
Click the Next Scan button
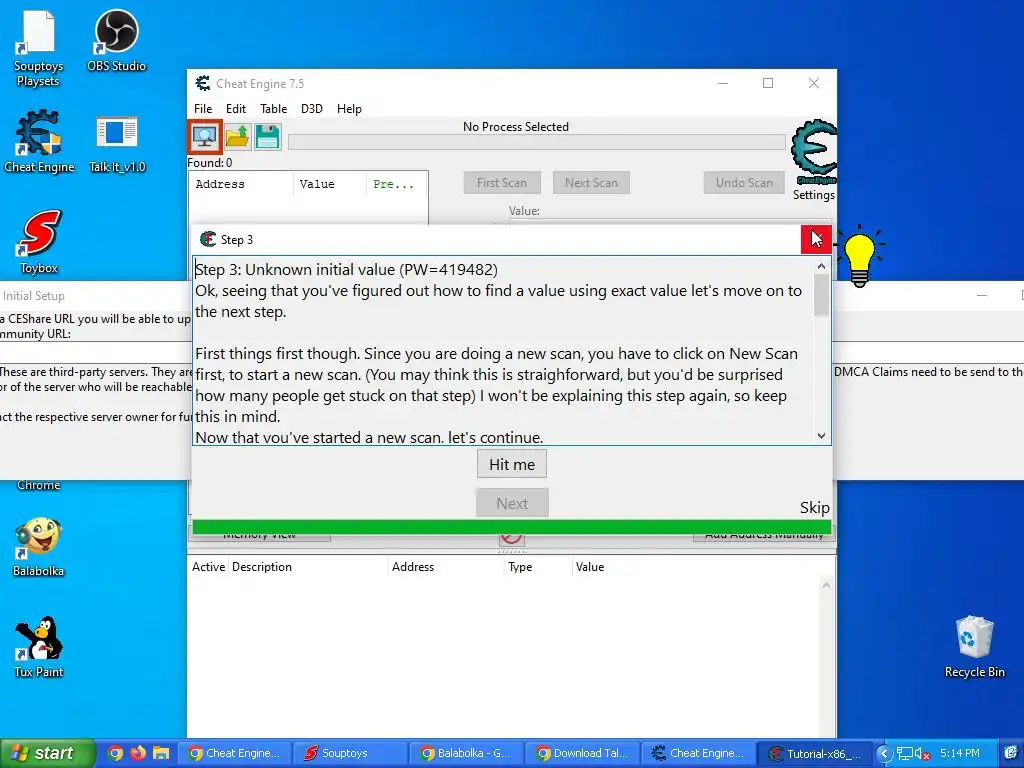click(591, 183)
